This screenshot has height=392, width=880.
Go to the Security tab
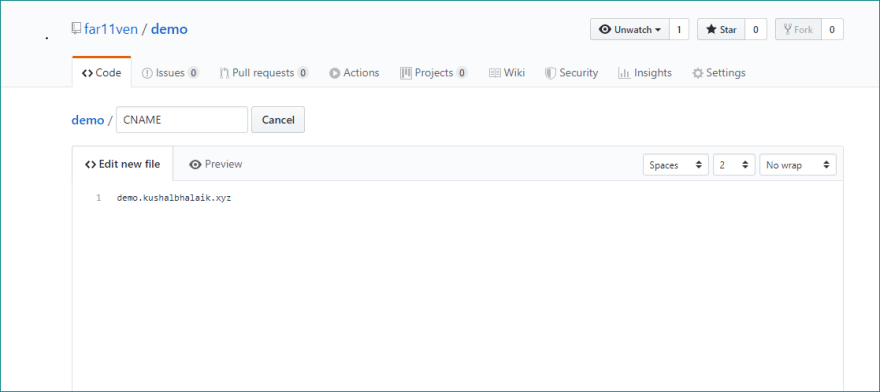click(x=571, y=72)
